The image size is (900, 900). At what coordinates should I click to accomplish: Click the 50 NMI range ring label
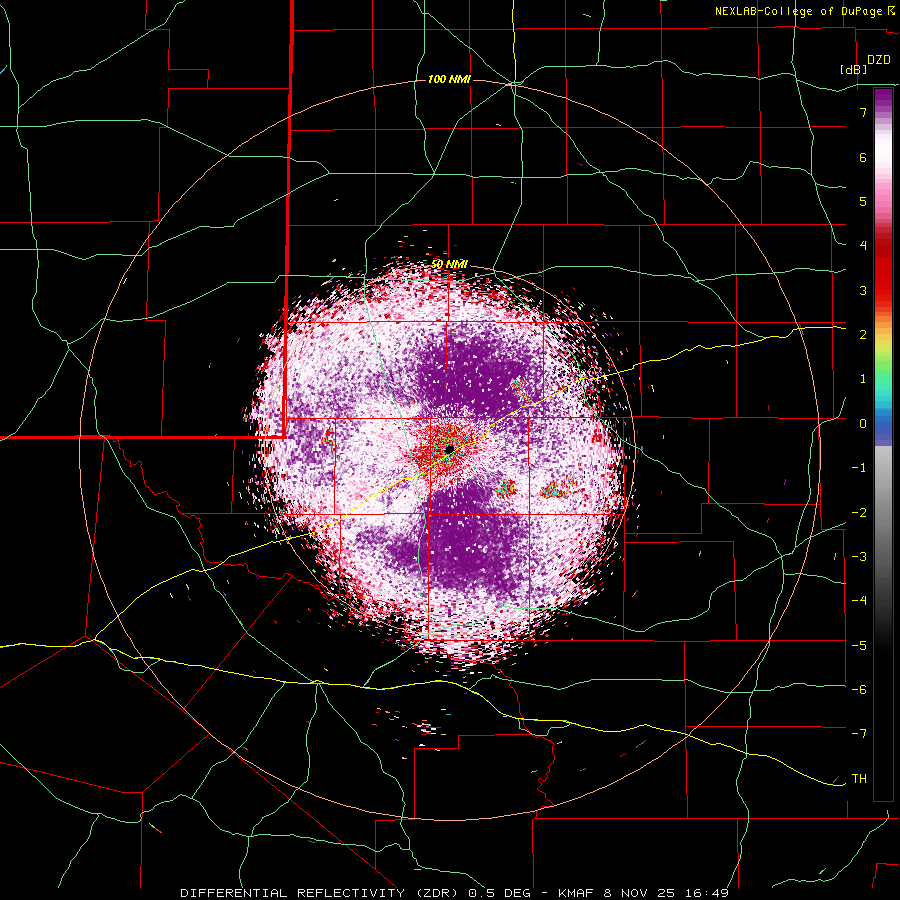coord(449,264)
